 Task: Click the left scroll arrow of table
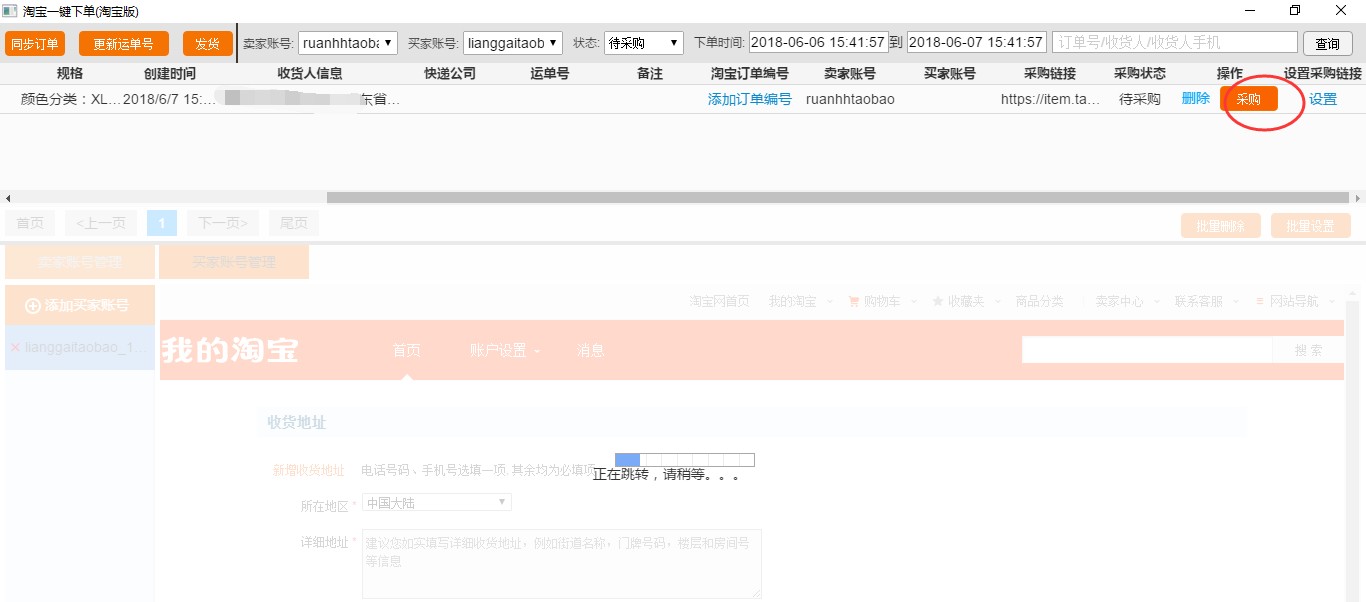click(8, 198)
